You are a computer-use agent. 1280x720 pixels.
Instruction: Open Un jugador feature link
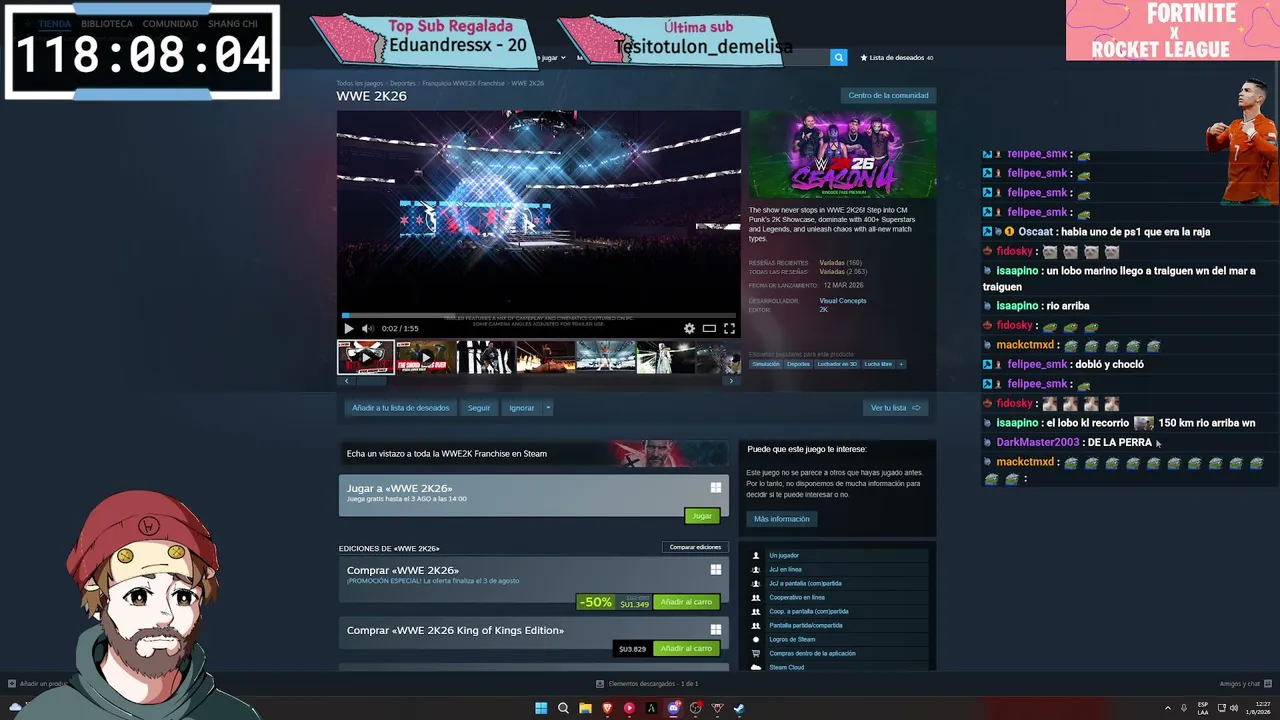(x=784, y=555)
